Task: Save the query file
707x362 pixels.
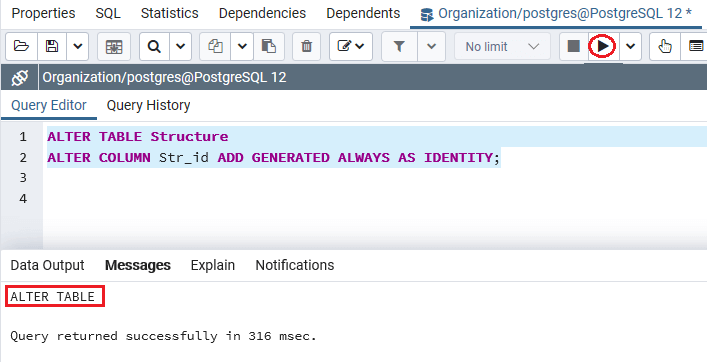Action: click(52, 46)
